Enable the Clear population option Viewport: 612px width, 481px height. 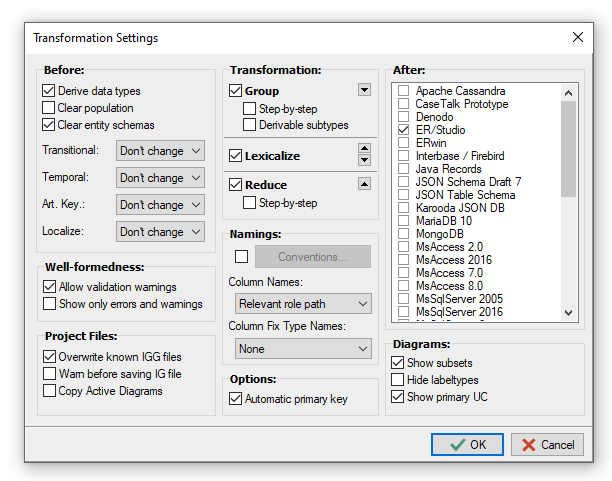49,108
